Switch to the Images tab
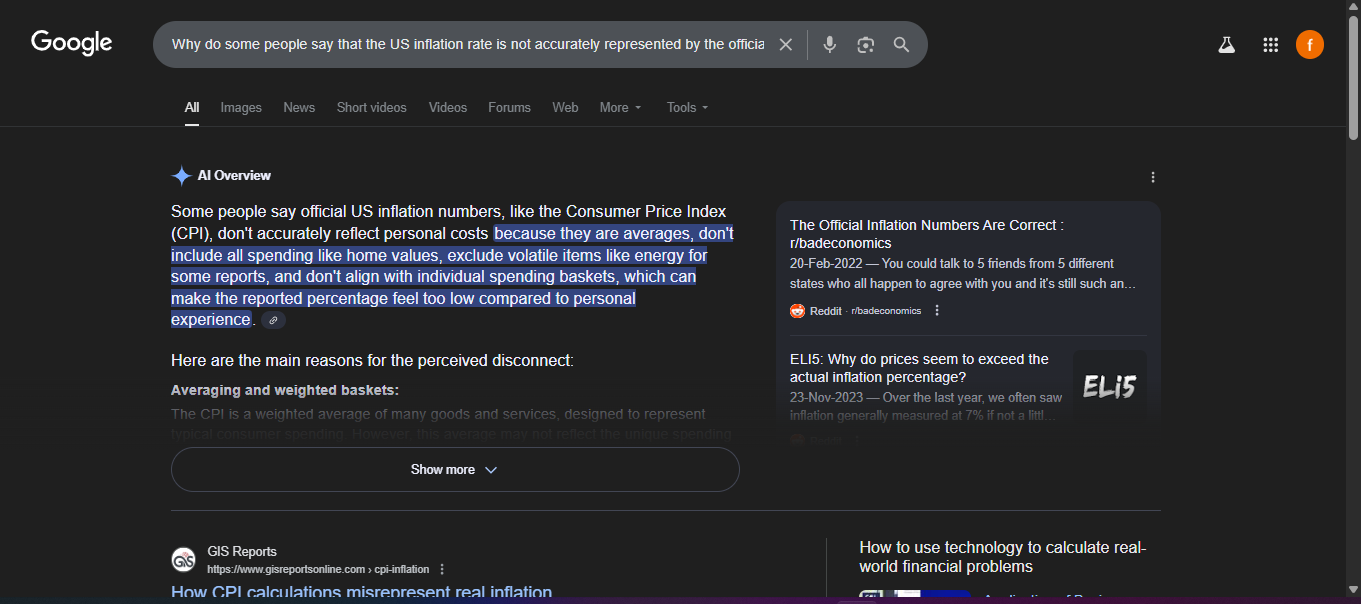1361x604 pixels. [x=241, y=108]
